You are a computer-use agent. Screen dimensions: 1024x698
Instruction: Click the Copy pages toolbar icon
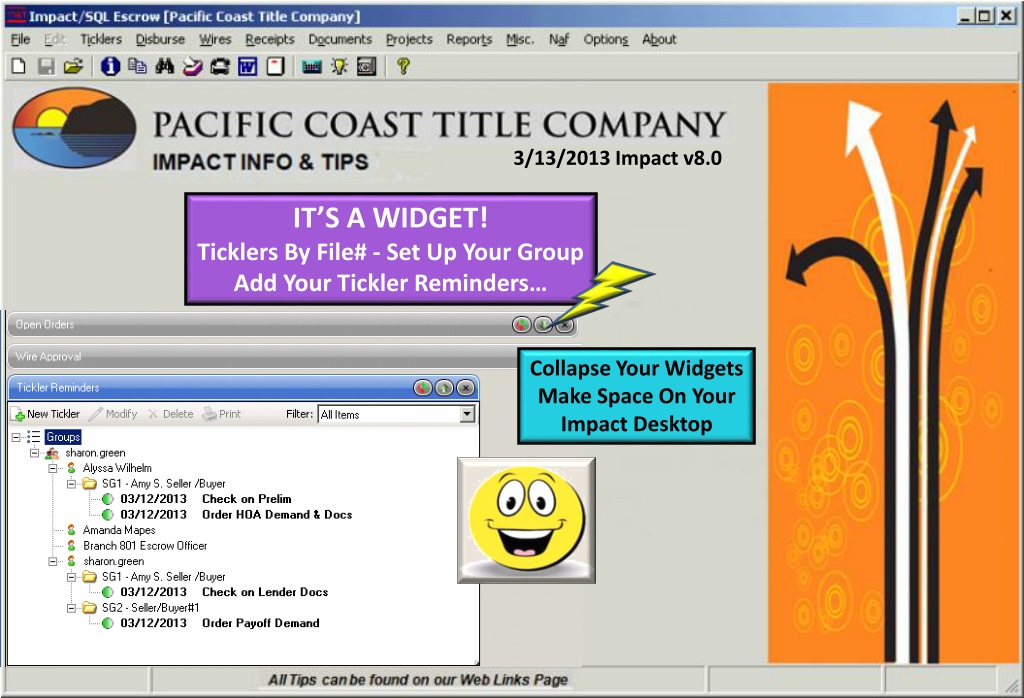click(x=137, y=66)
